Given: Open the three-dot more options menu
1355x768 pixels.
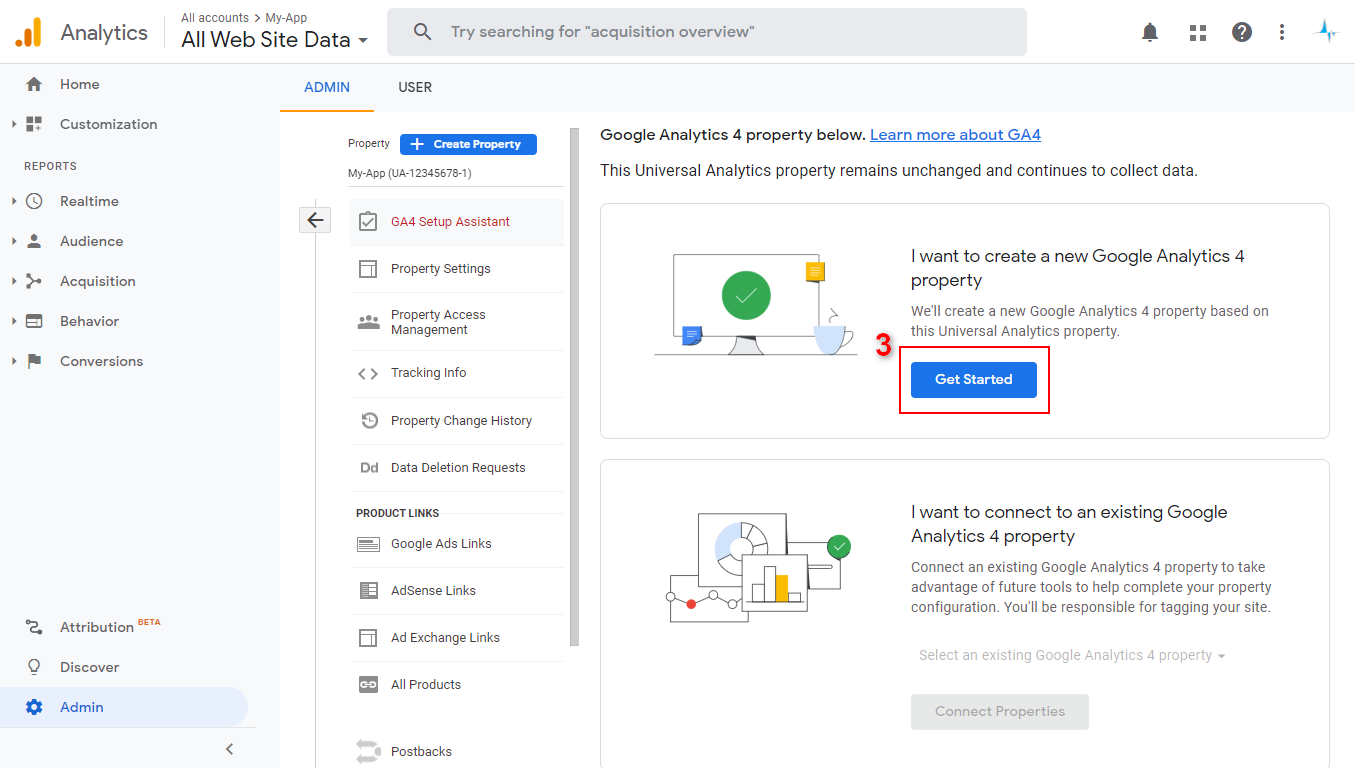Looking at the screenshot, I should 1282,32.
